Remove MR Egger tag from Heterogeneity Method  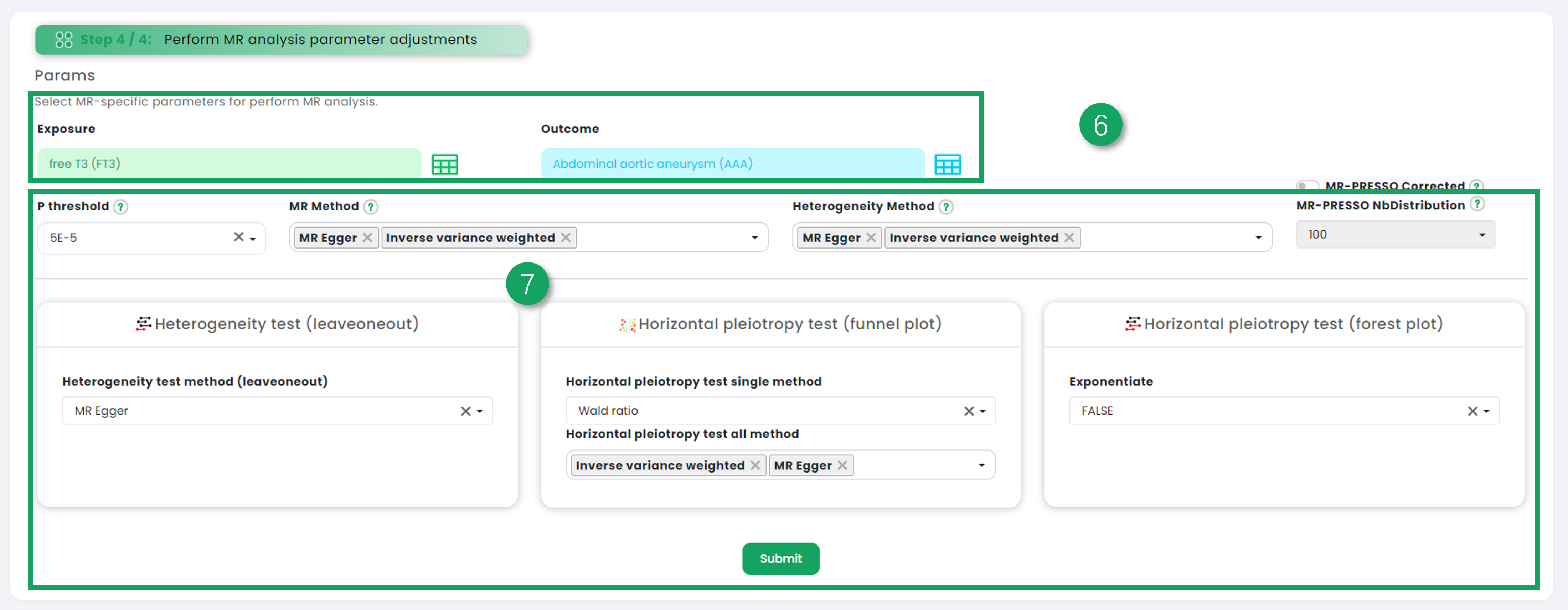point(871,237)
